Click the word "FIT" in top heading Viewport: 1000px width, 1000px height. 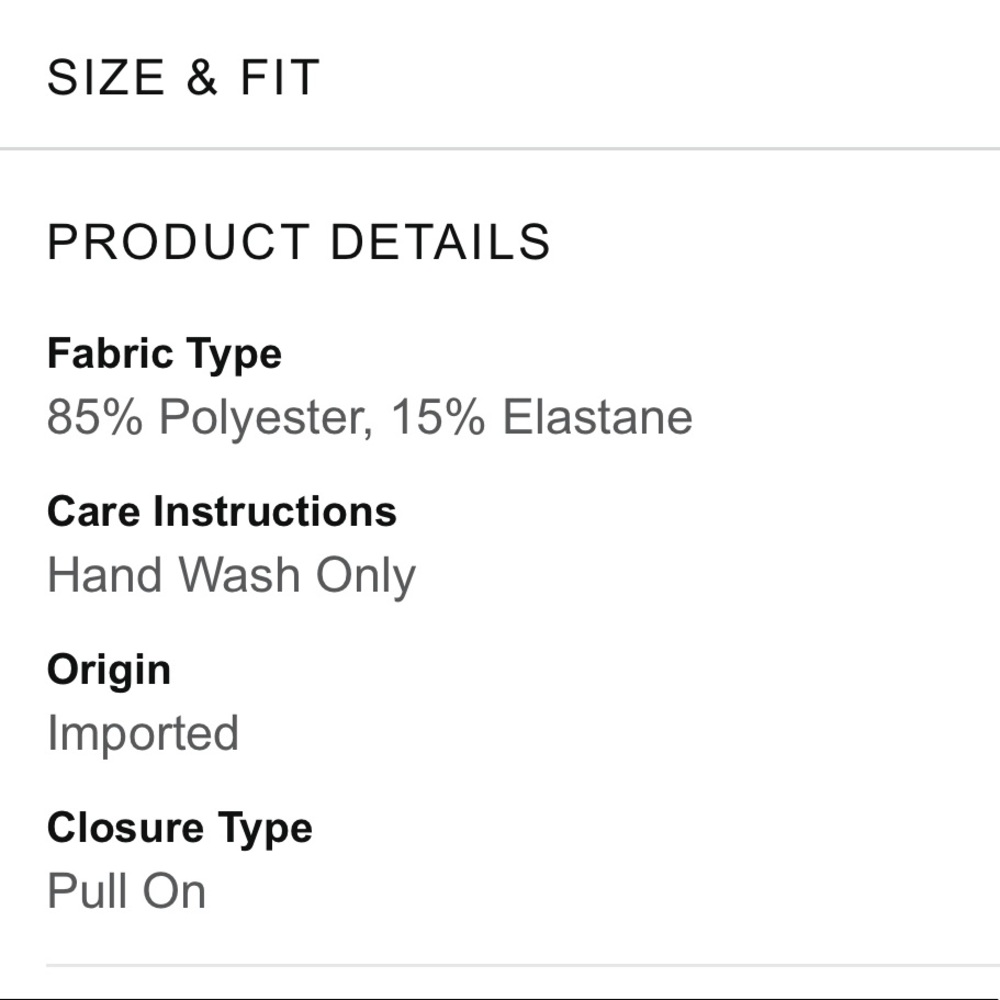[279, 78]
